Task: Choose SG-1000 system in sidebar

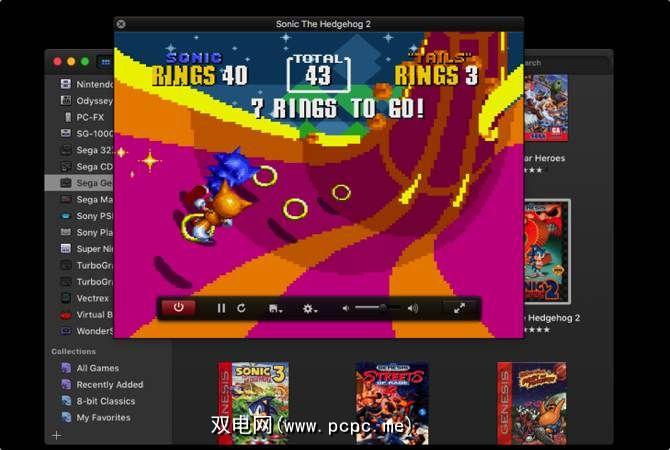Action: tap(86, 133)
